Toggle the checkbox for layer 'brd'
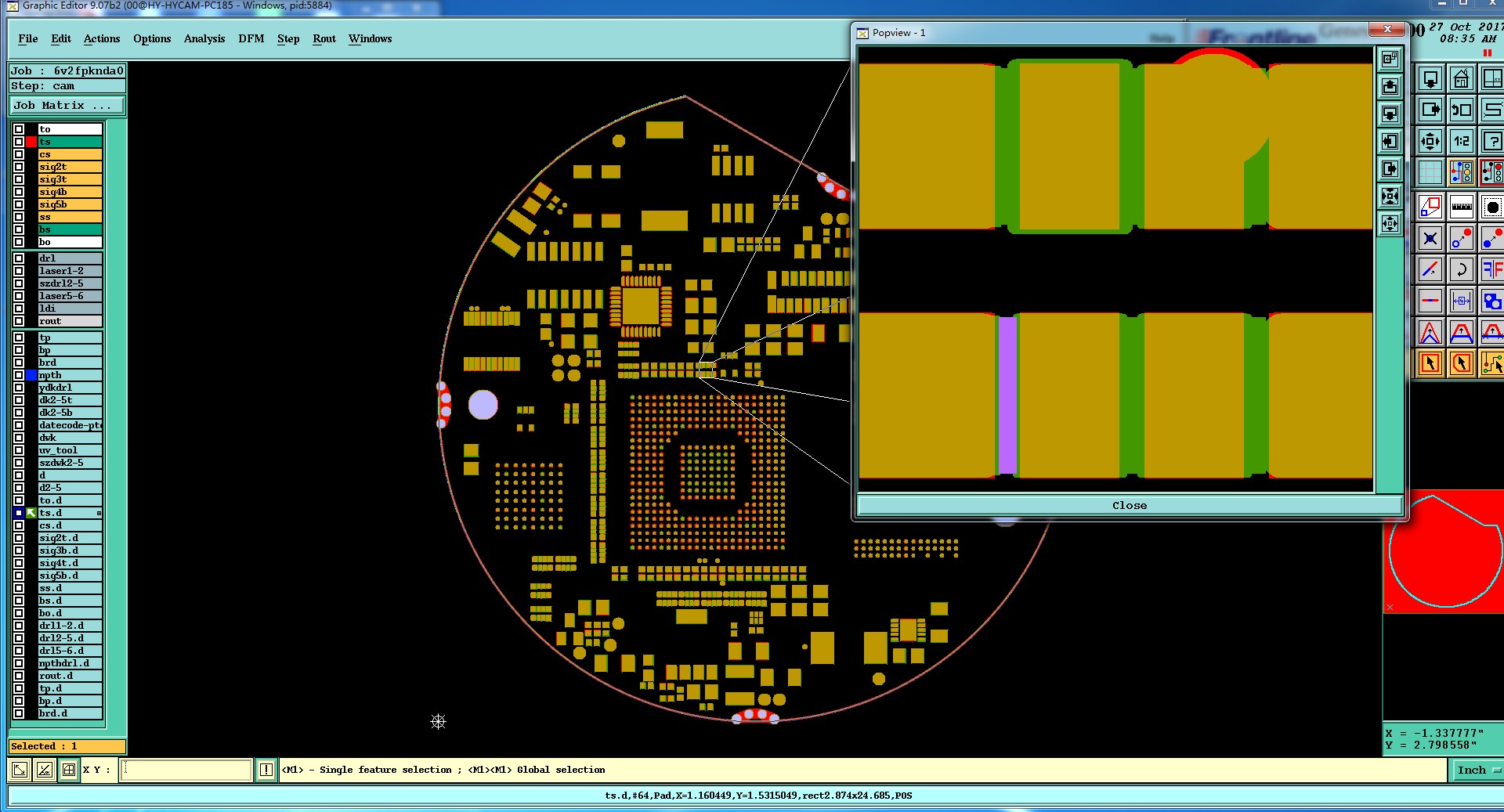Viewport: 1504px width, 812px height. click(19, 363)
